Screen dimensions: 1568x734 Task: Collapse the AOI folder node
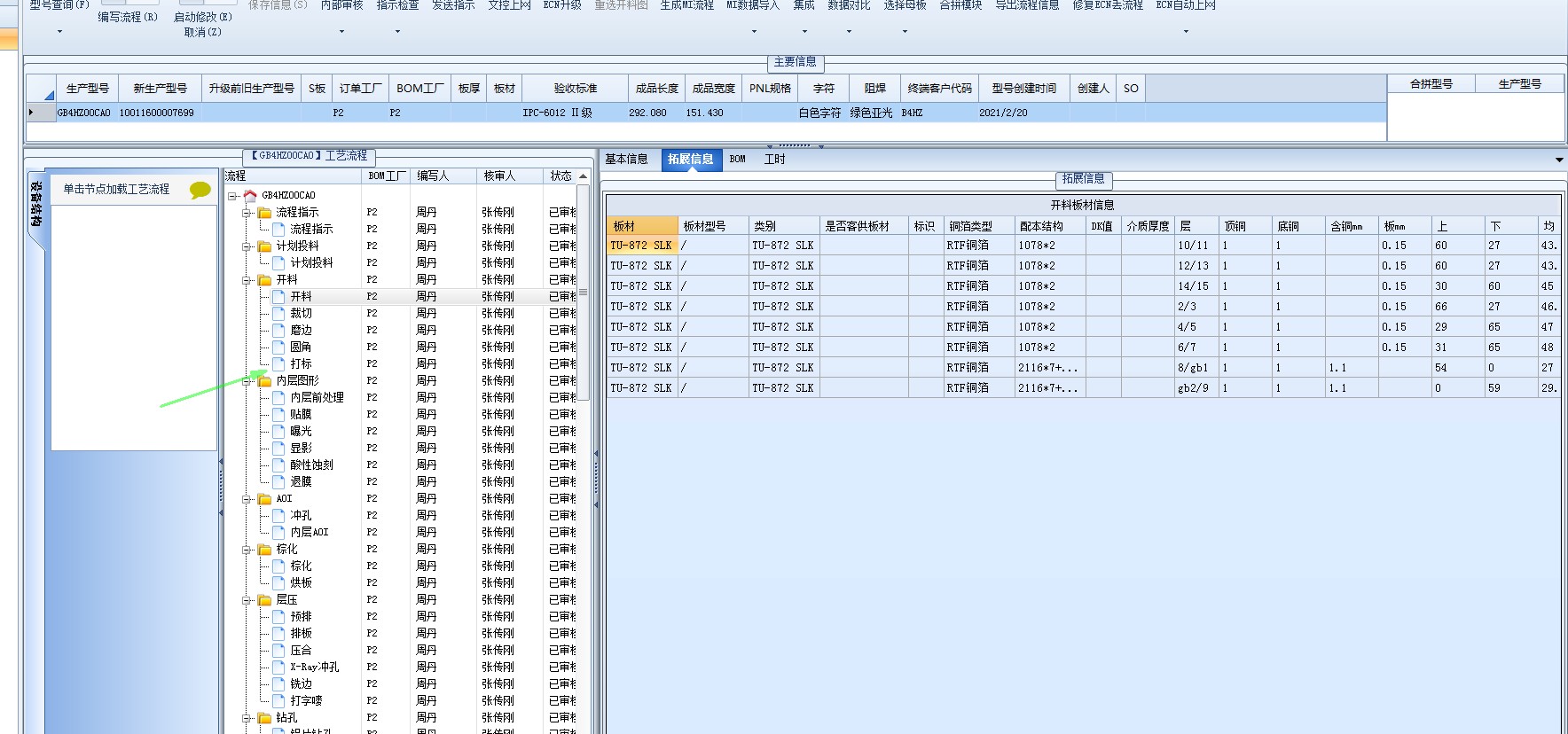(x=247, y=498)
